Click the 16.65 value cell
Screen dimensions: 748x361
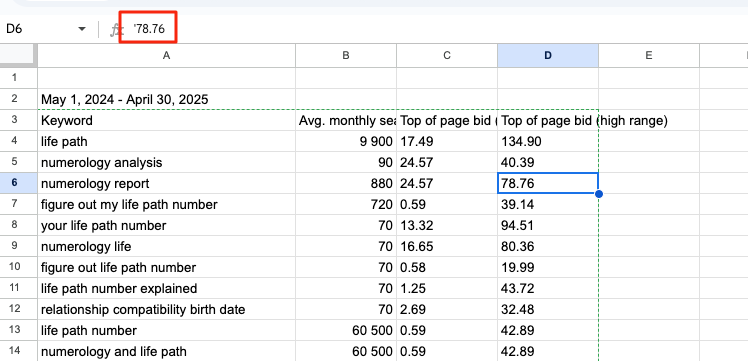(447, 246)
